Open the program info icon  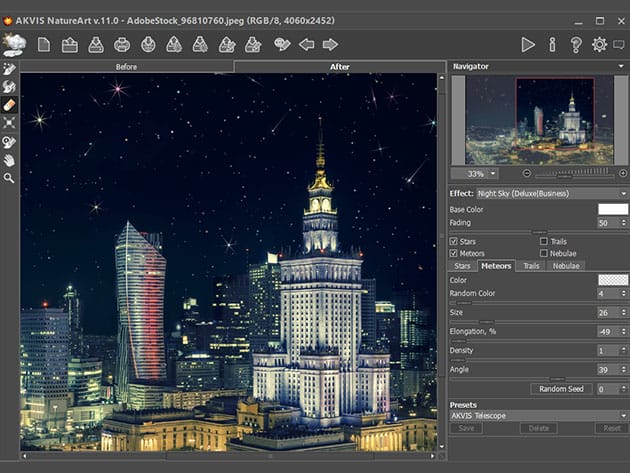click(552, 44)
